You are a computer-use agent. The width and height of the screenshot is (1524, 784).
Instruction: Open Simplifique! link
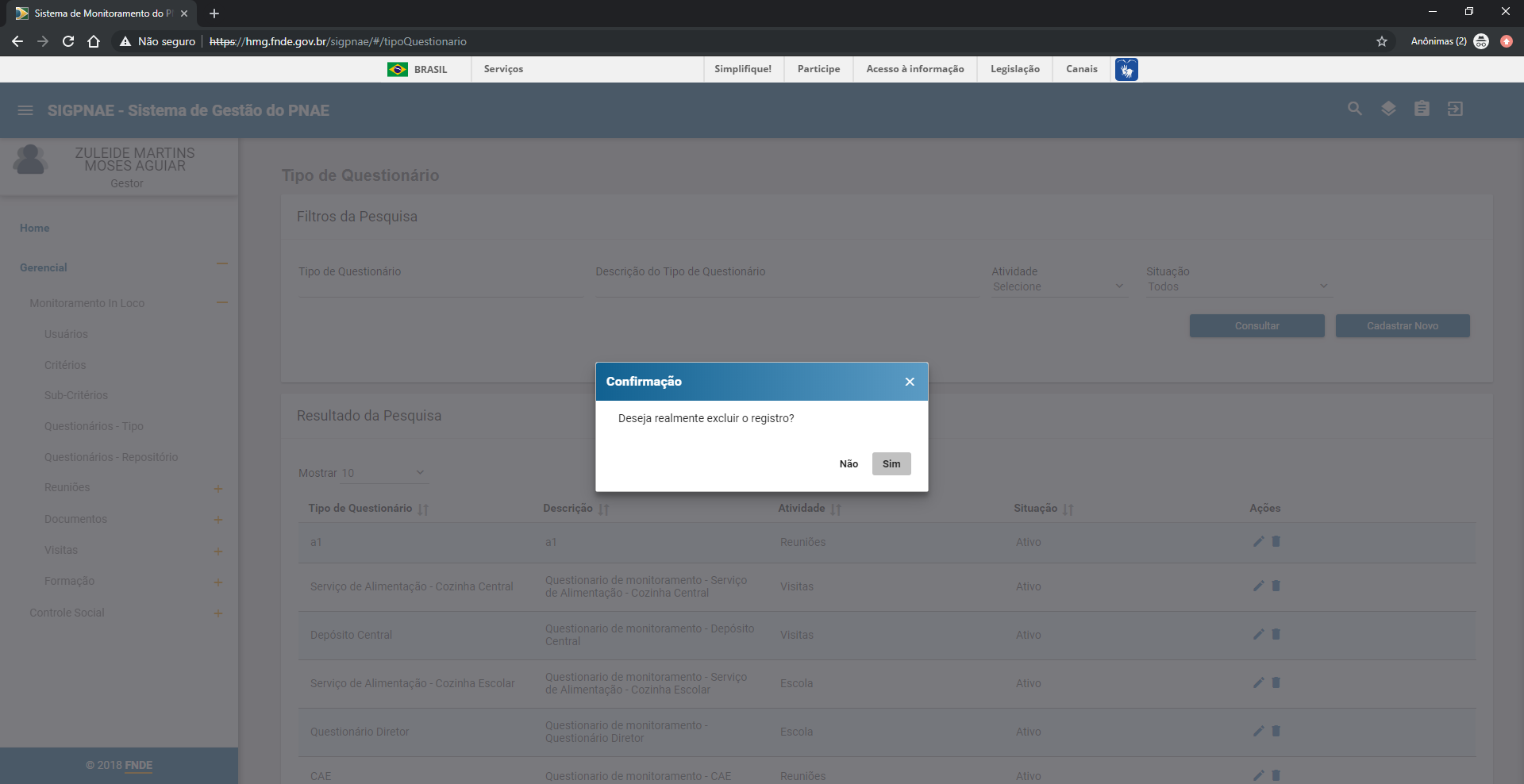pyautogui.click(x=743, y=69)
